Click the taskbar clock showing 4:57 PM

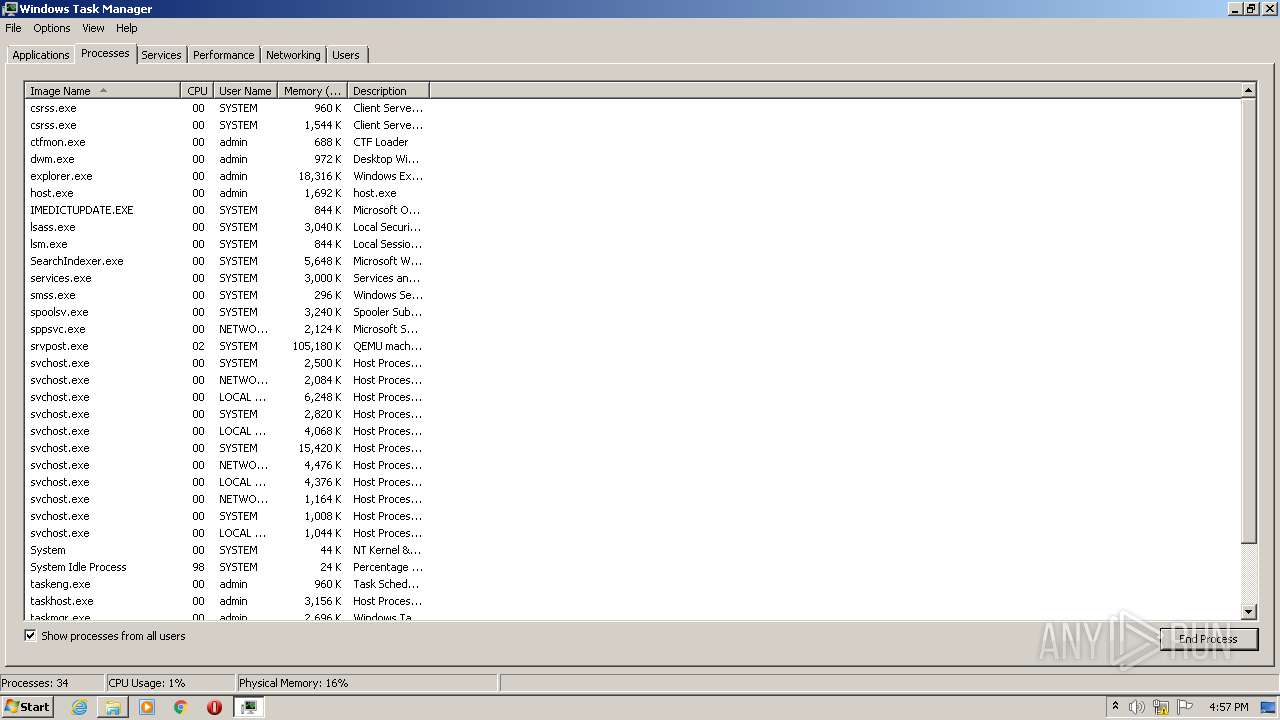(1228, 707)
